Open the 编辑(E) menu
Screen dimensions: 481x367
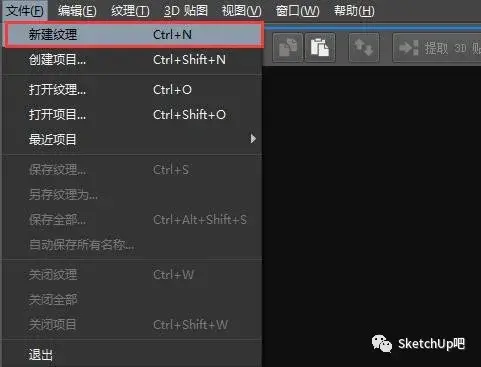(77, 11)
